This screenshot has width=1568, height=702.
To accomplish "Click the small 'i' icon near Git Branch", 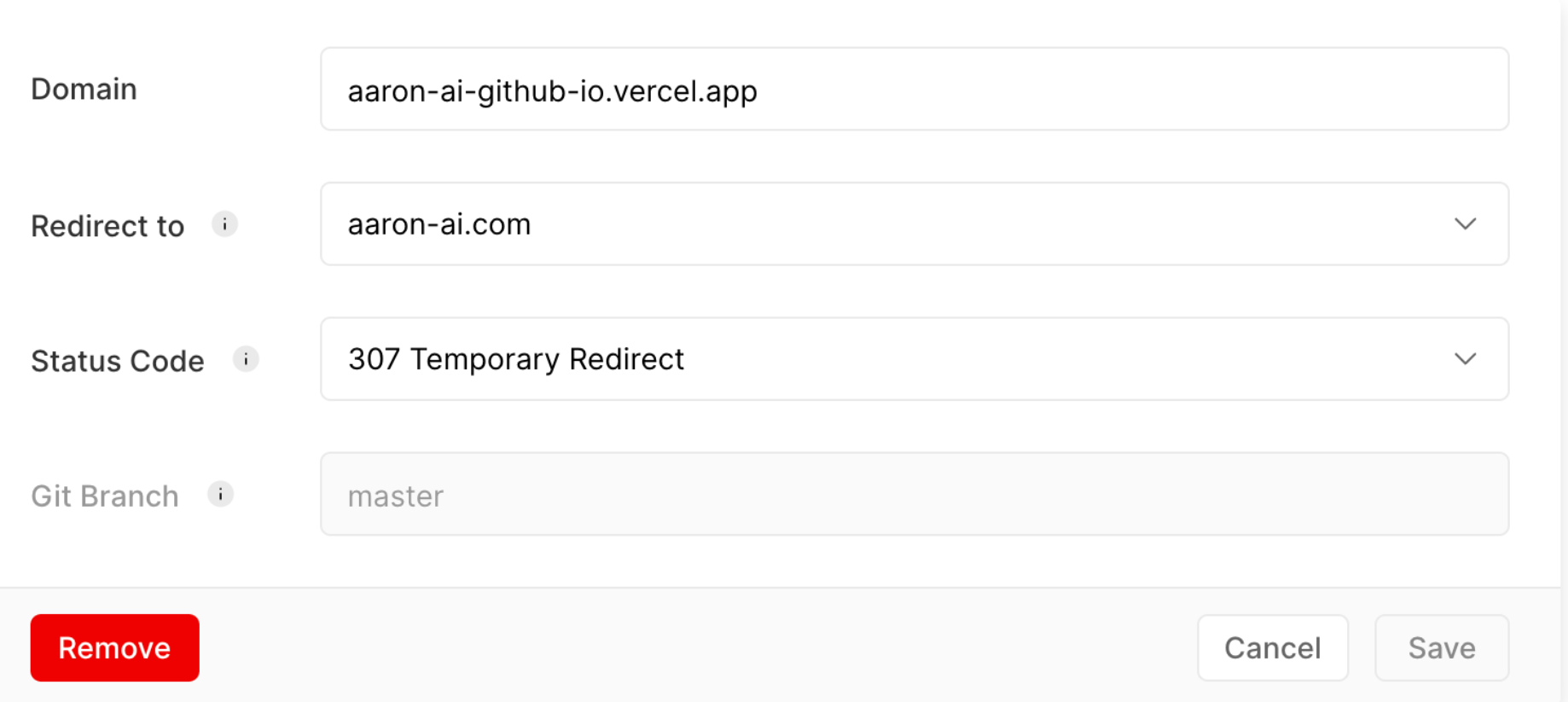I will [x=221, y=494].
